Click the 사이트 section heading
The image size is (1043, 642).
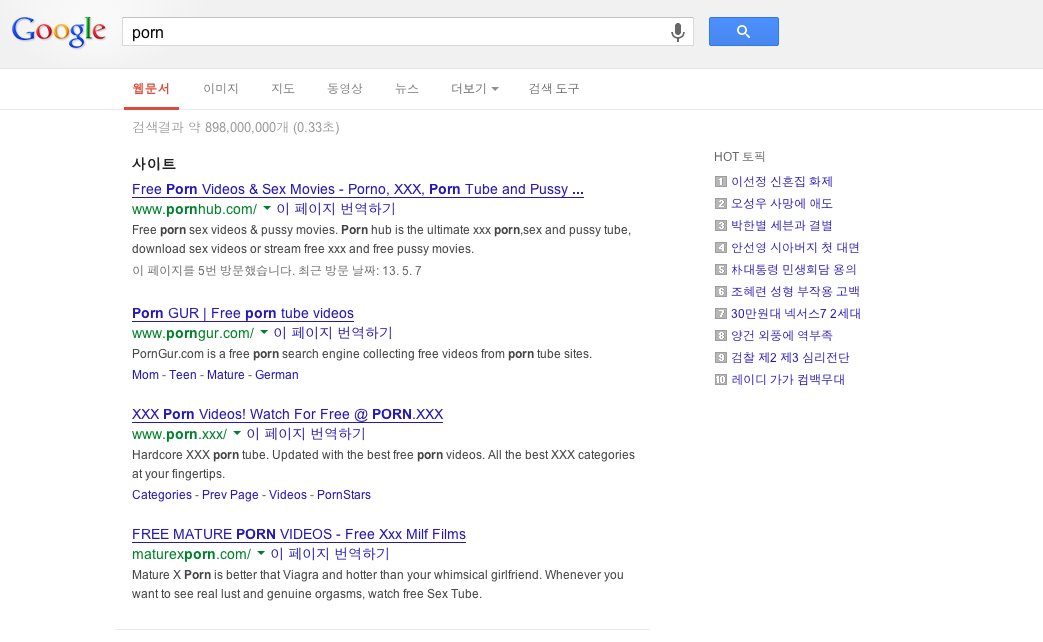[x=154, y=163]
